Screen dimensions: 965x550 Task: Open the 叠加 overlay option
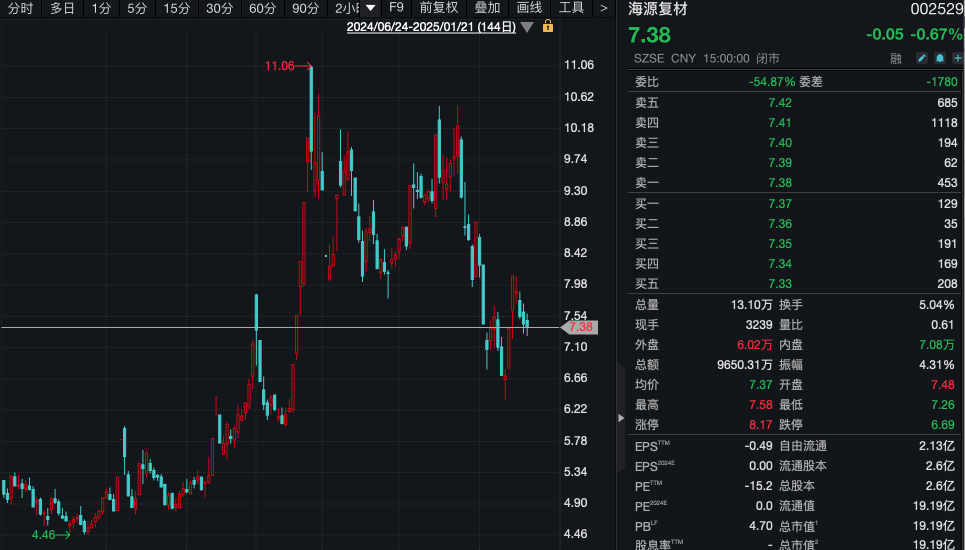tap(487, 8)
